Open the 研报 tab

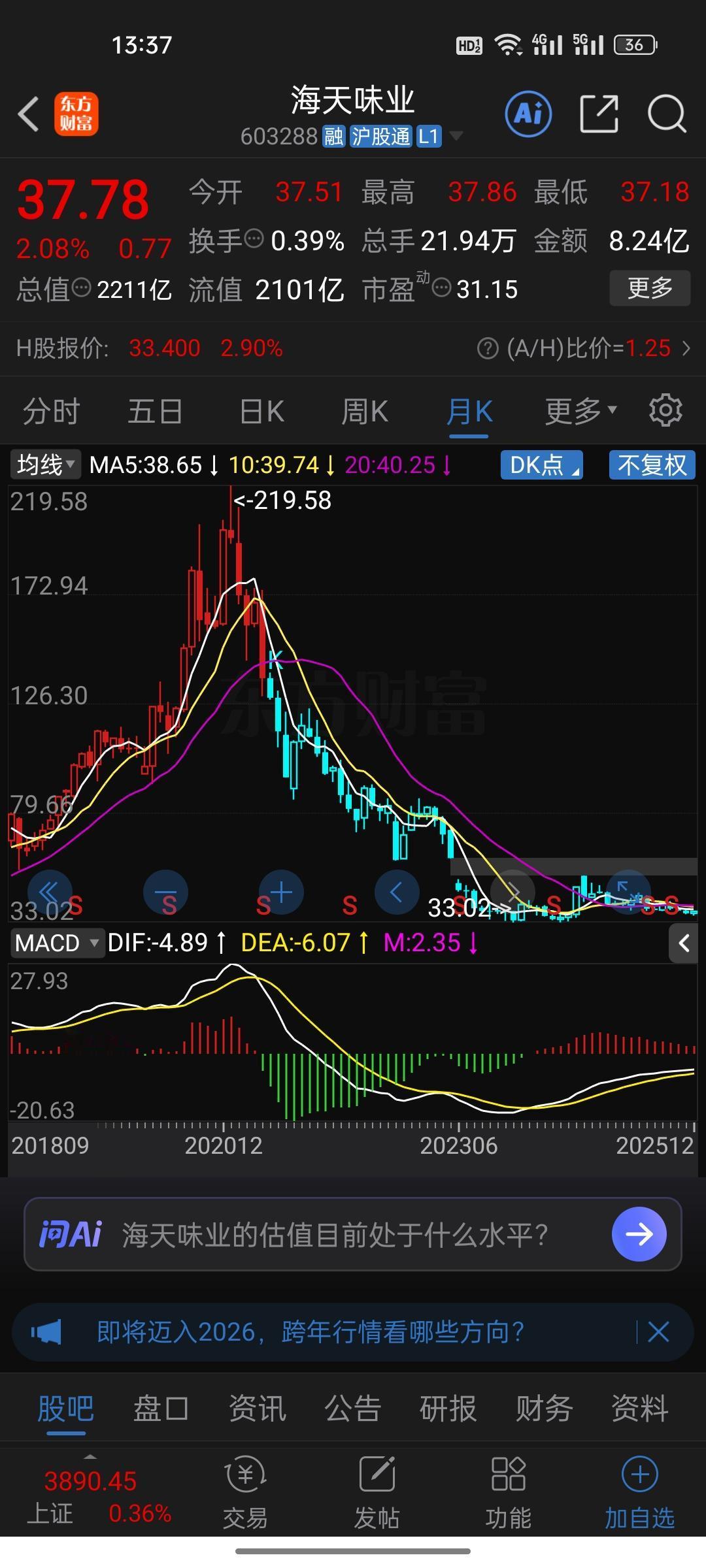click(x=448, y=1408)
